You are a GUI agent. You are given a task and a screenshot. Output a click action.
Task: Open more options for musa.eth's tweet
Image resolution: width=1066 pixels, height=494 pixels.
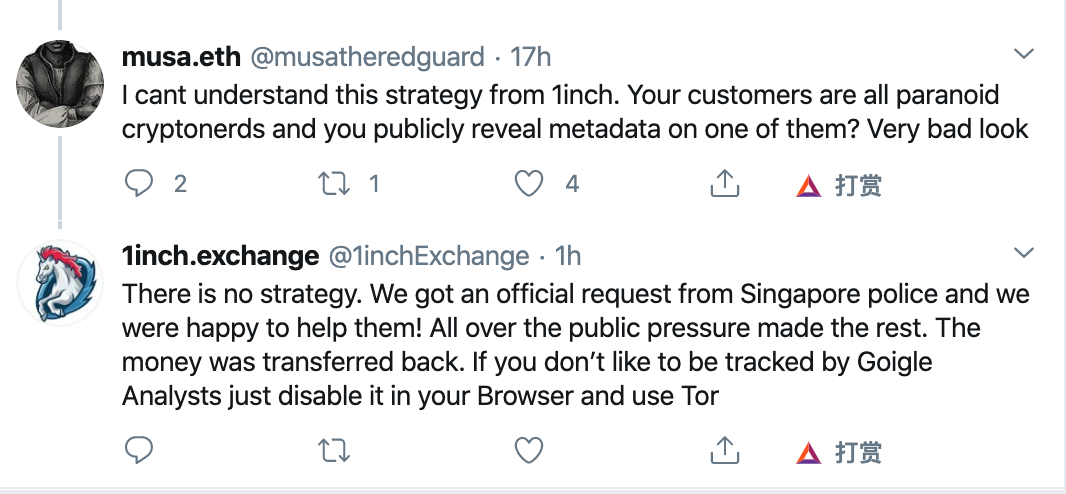coord(1025,53)
